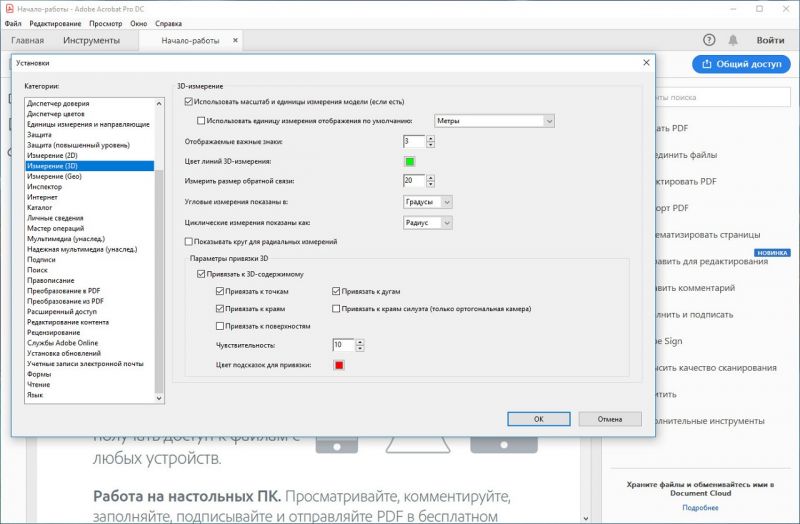Enable Показывать круг для радиальных измерений

click(x=189, y=241)
